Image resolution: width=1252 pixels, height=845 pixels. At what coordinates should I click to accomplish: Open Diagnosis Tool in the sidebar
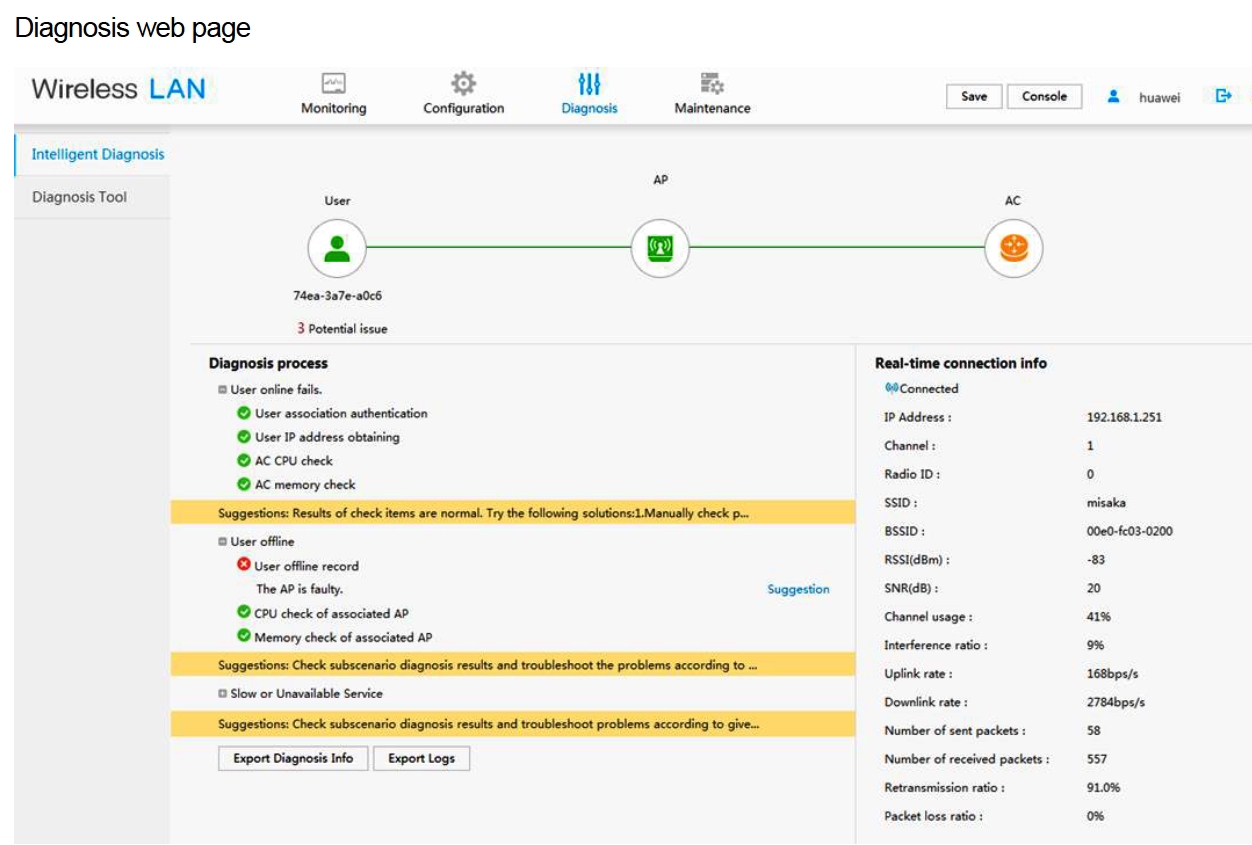[80, 197]
